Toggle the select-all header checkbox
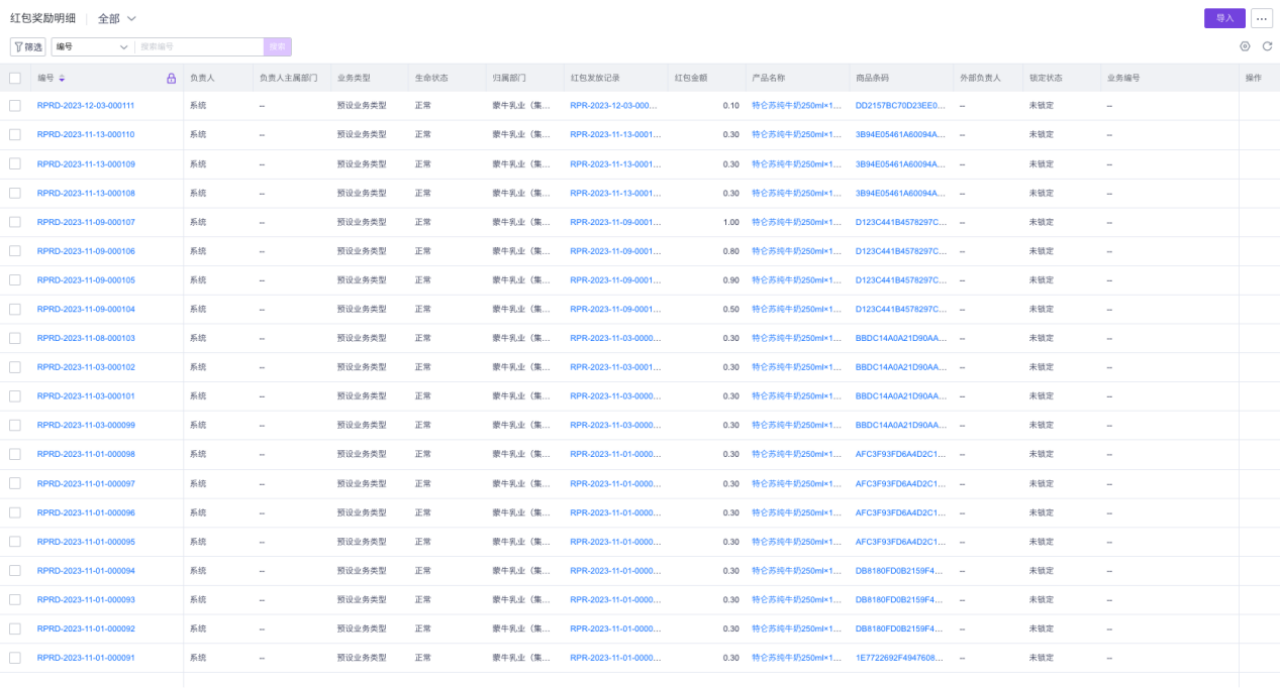 [x=15, y=78]
